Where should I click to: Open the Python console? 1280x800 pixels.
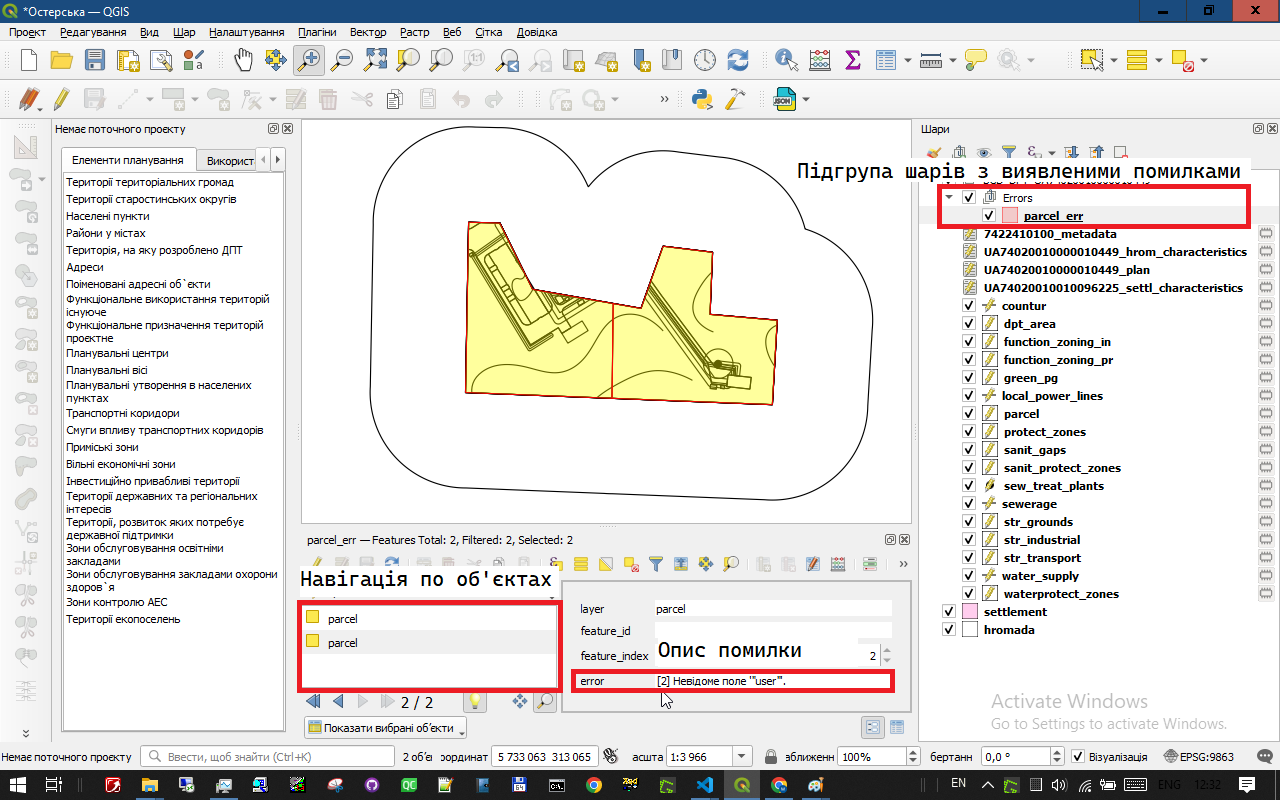pos(702,99)
